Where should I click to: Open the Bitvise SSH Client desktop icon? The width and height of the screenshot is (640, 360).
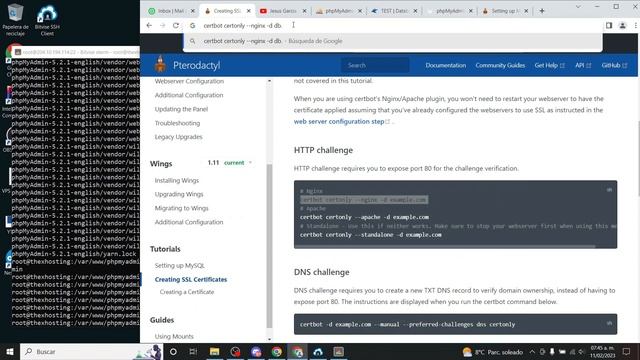pos(47,20)
